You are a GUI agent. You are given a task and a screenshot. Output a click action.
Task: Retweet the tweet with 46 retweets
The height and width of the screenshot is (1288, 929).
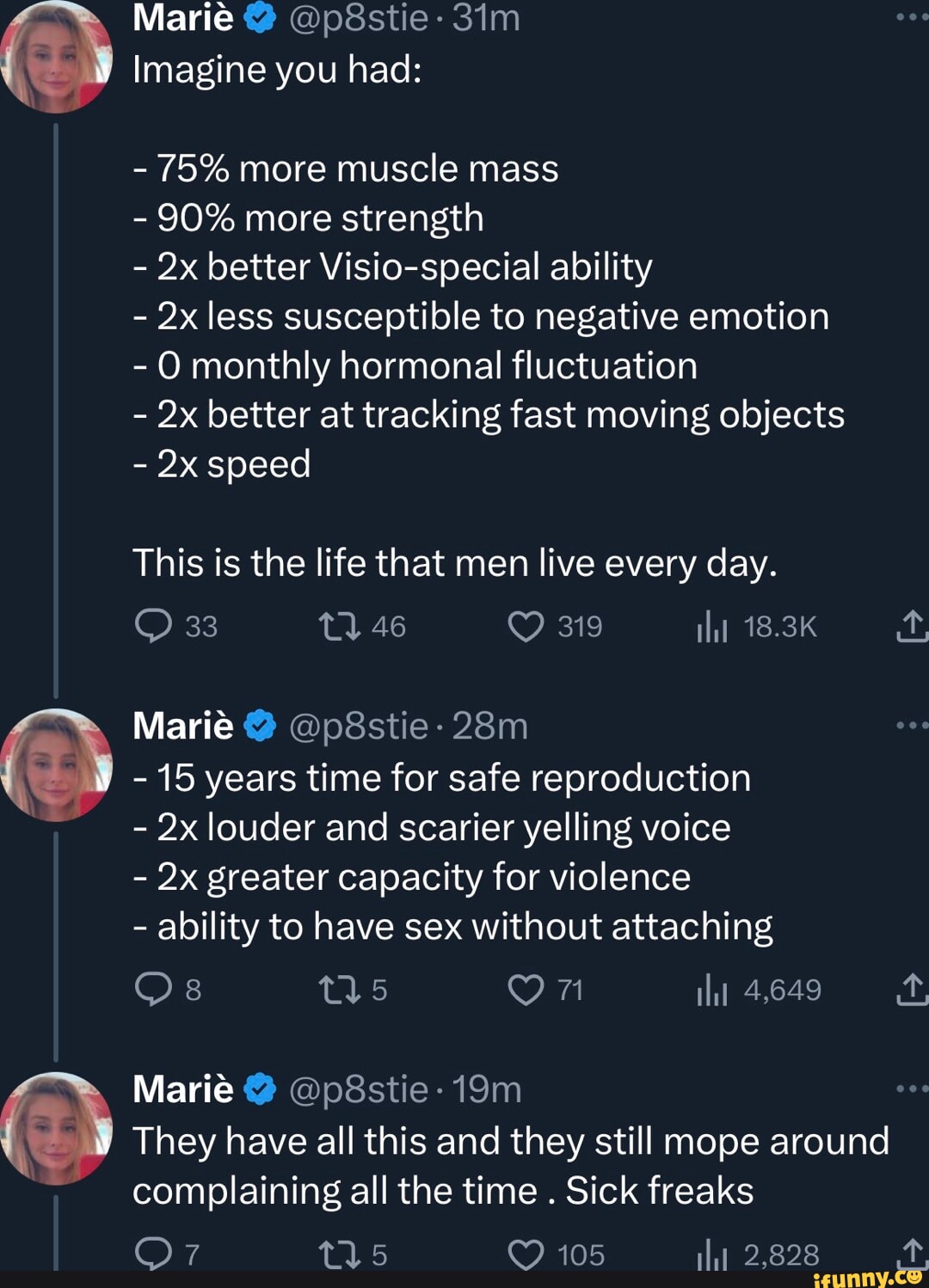[x=340, y=627]
